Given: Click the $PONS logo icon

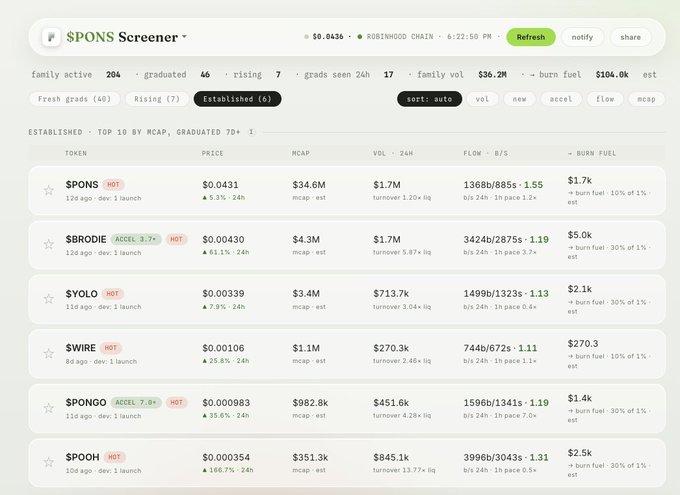Looking at the screenshot, I should click(51, 37).
